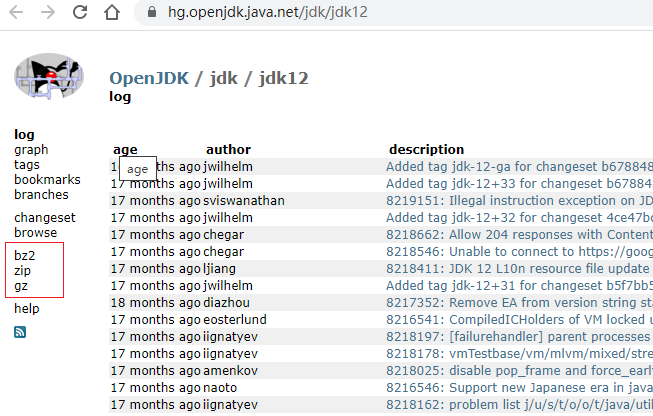Open '8218162: problem list' changeset
Screen dimensions: 653x416
click(x=519, y=405)
